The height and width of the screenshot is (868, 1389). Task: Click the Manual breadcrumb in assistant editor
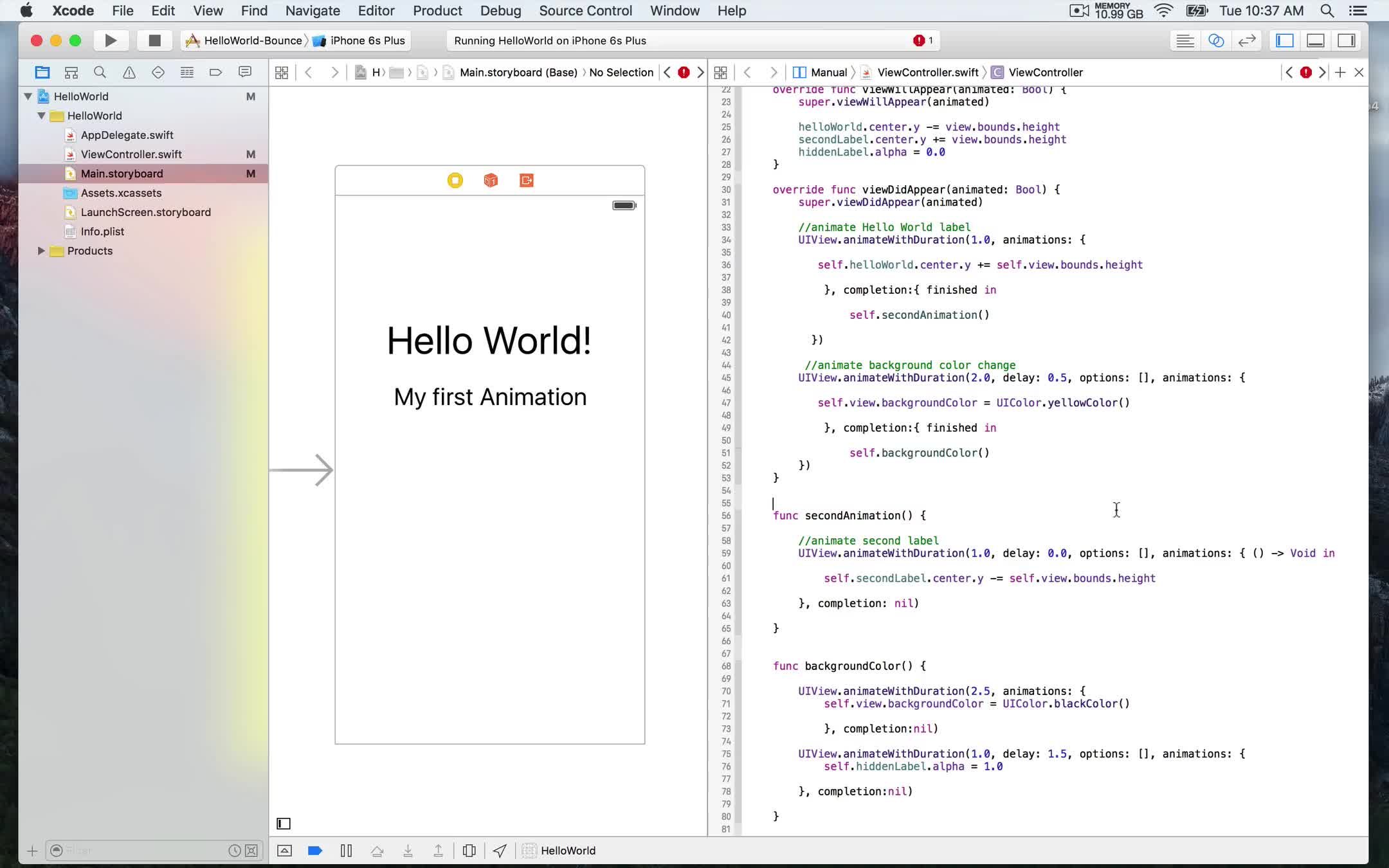tap(828, 73)
